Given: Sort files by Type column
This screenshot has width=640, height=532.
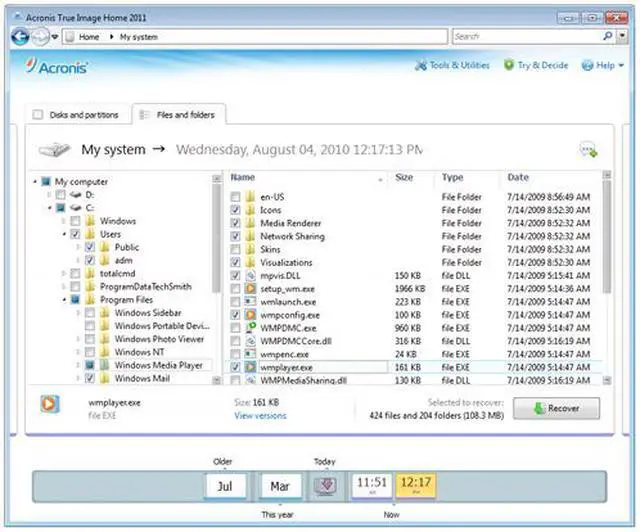Looking at the screenshot, I should 453,177.
